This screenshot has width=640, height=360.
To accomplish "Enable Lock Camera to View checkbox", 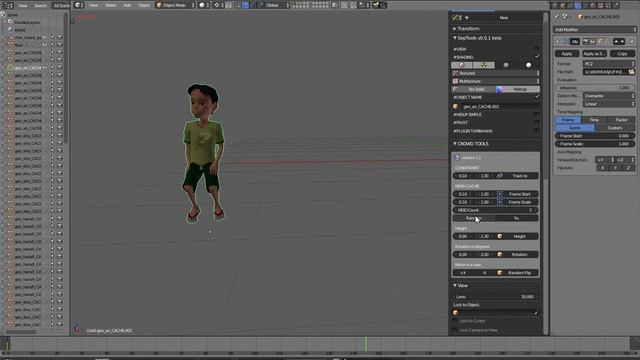I will 455,330.
